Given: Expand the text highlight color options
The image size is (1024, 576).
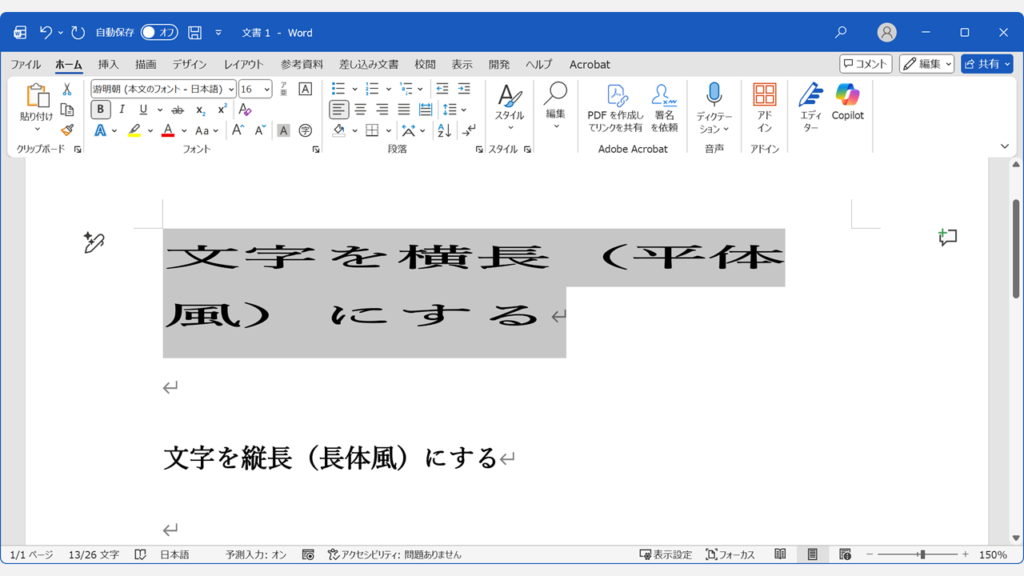Looking at the screenshot, I should tap(149, 131).
